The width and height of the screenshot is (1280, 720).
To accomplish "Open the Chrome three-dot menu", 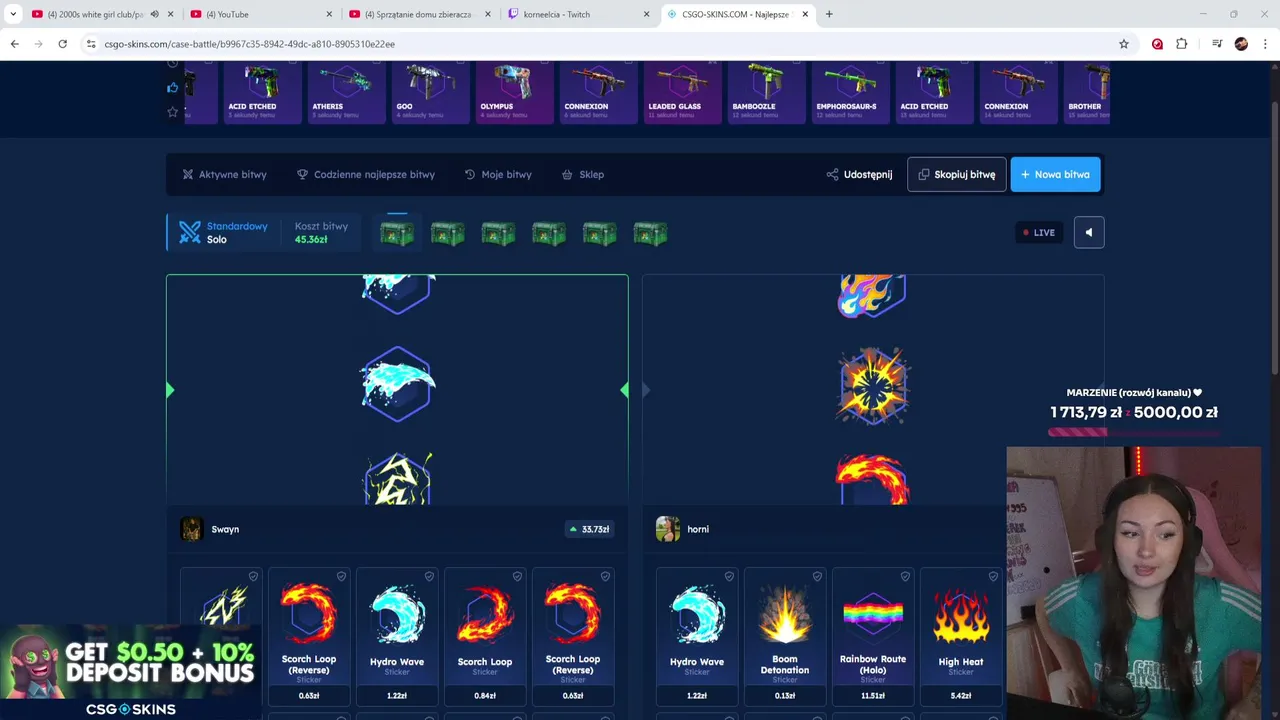I will pyautogui.click(x=1265, y=44).
